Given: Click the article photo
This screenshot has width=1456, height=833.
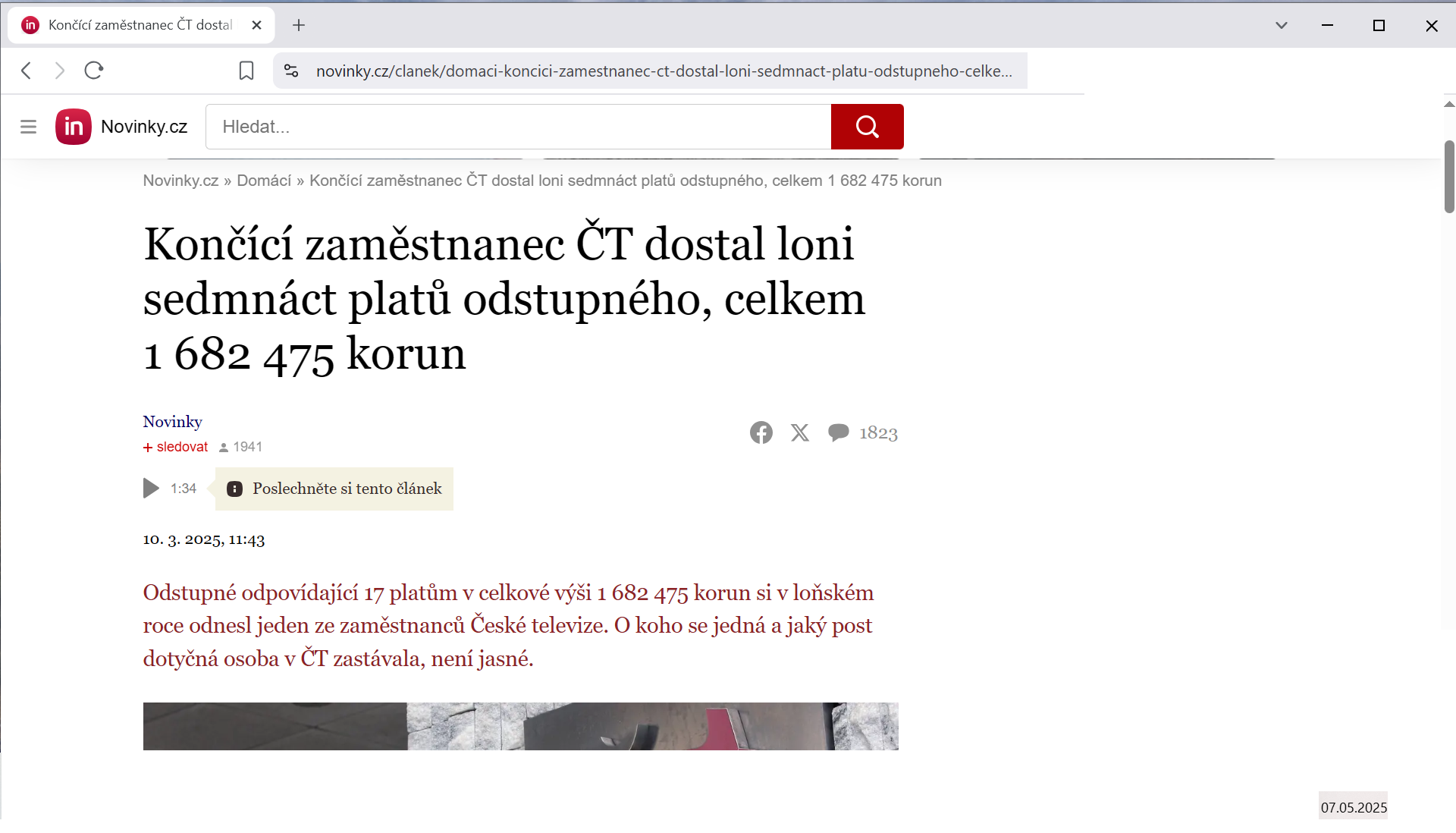Looking at the screenshot, I should point(520,726).
